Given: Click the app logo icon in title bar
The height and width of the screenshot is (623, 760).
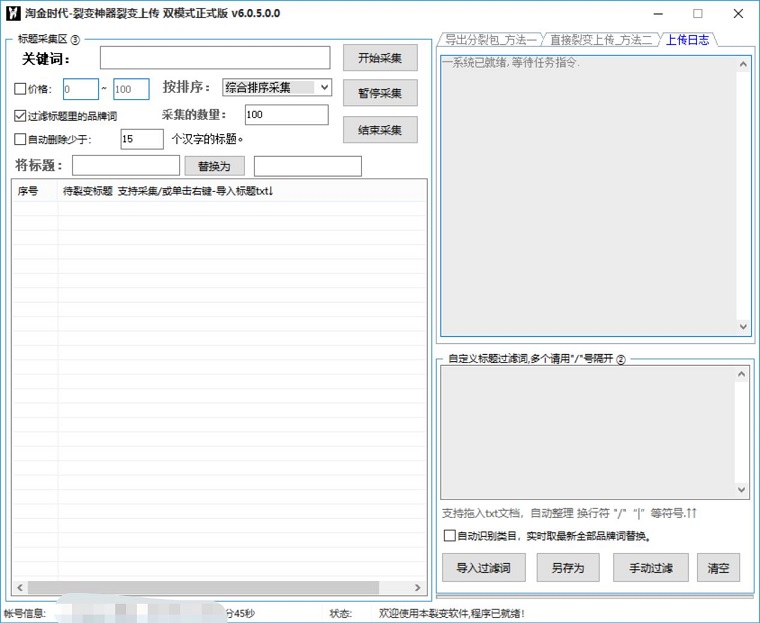Looking at the screenshot, I should point(14,13).
